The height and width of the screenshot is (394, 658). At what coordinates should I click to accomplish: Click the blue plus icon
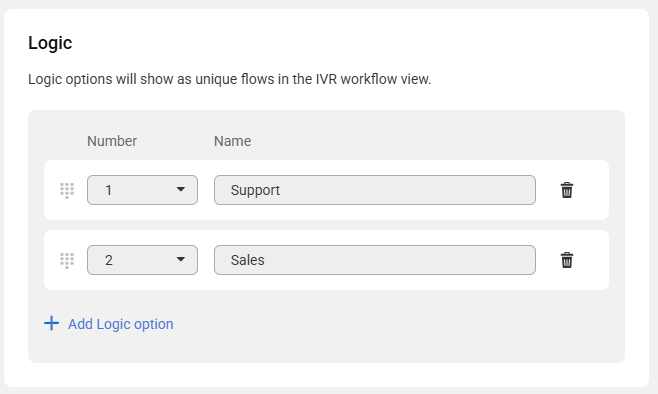tap(52, 323)
